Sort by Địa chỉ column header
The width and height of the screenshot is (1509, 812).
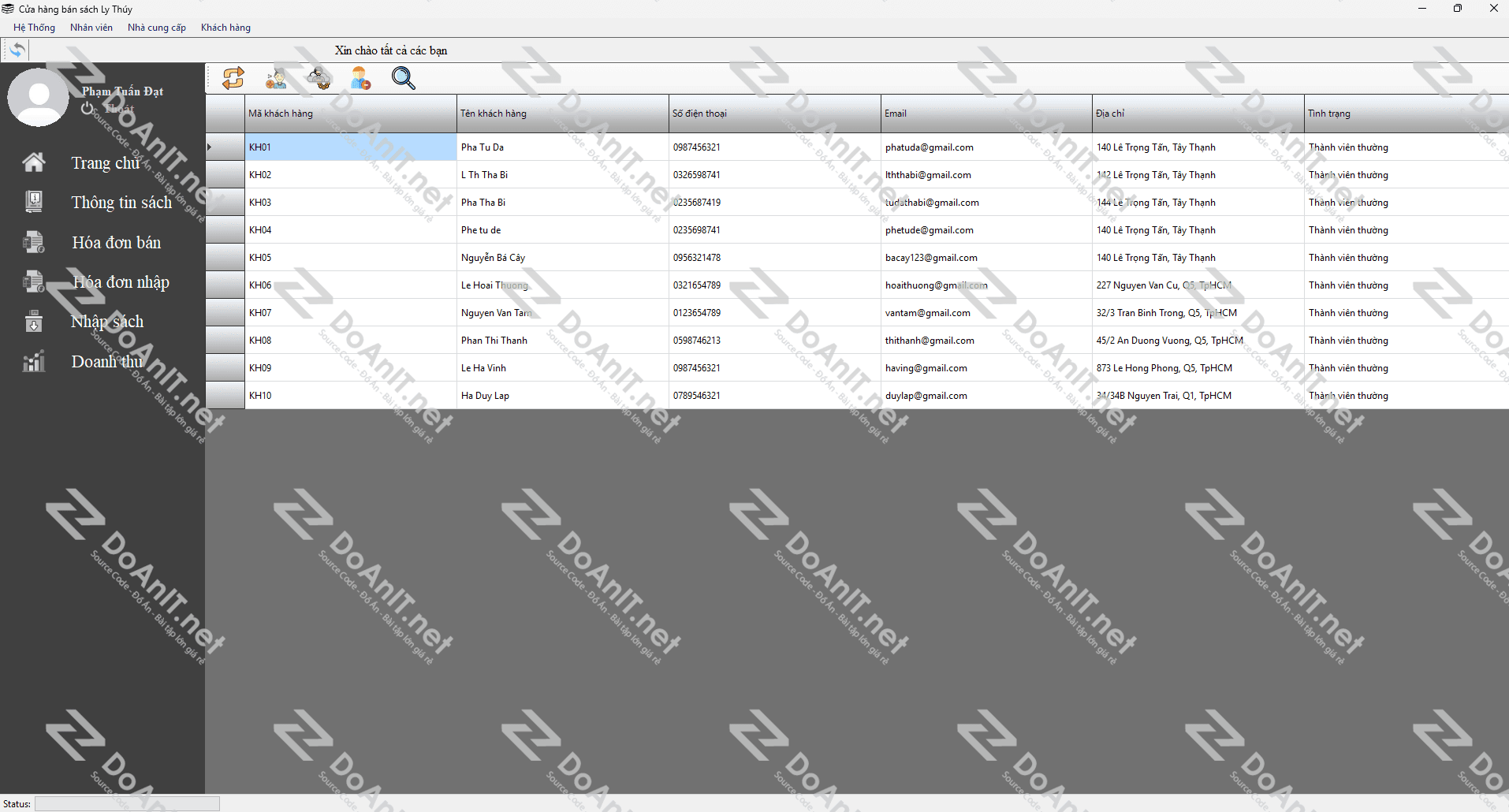point(1198,114)
